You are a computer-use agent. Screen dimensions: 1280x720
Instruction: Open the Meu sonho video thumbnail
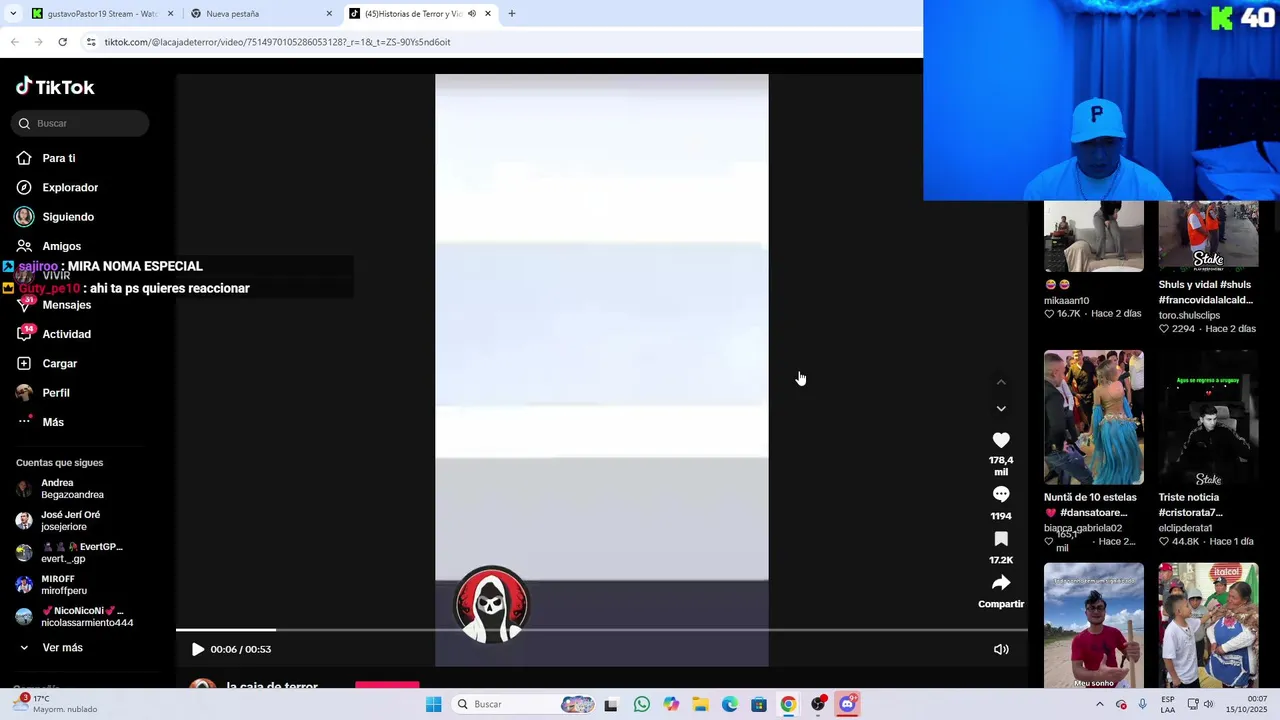[x=1094, y=625]
